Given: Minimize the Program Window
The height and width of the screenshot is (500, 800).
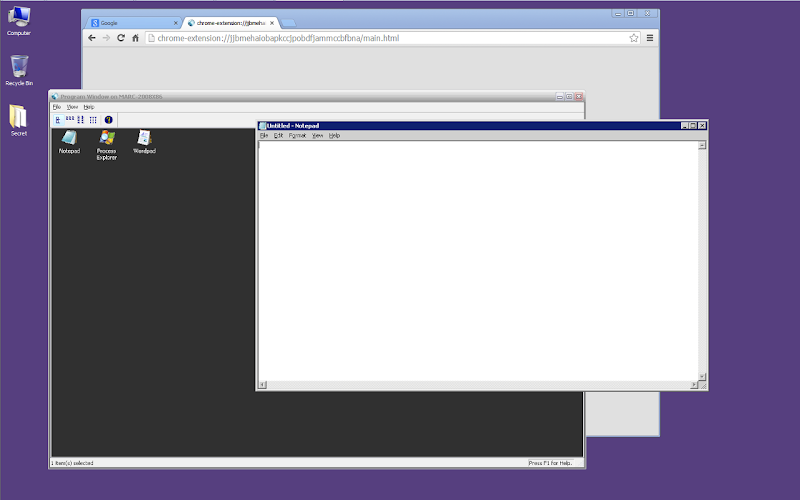Looking at the screenshot, I should (560, 96).
